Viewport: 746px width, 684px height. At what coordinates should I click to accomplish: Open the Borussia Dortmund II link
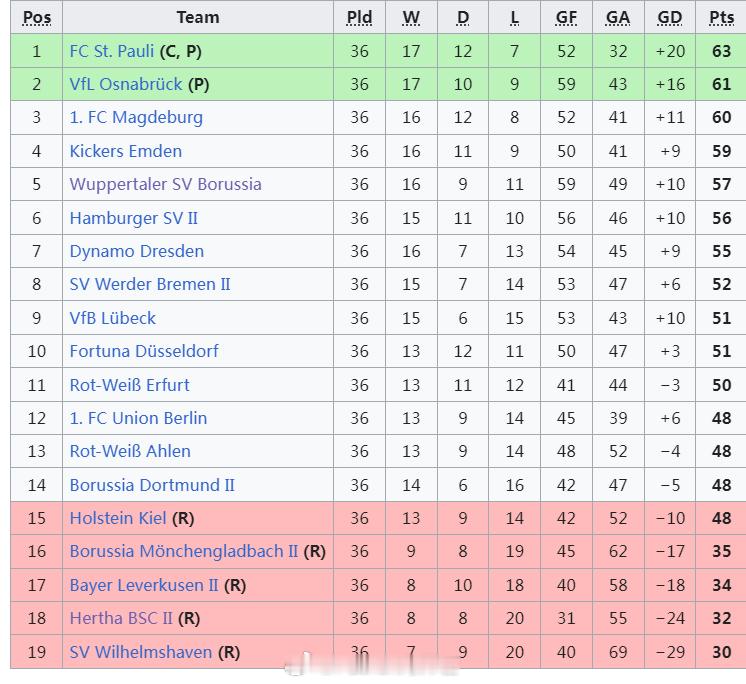tap(152, 485)
